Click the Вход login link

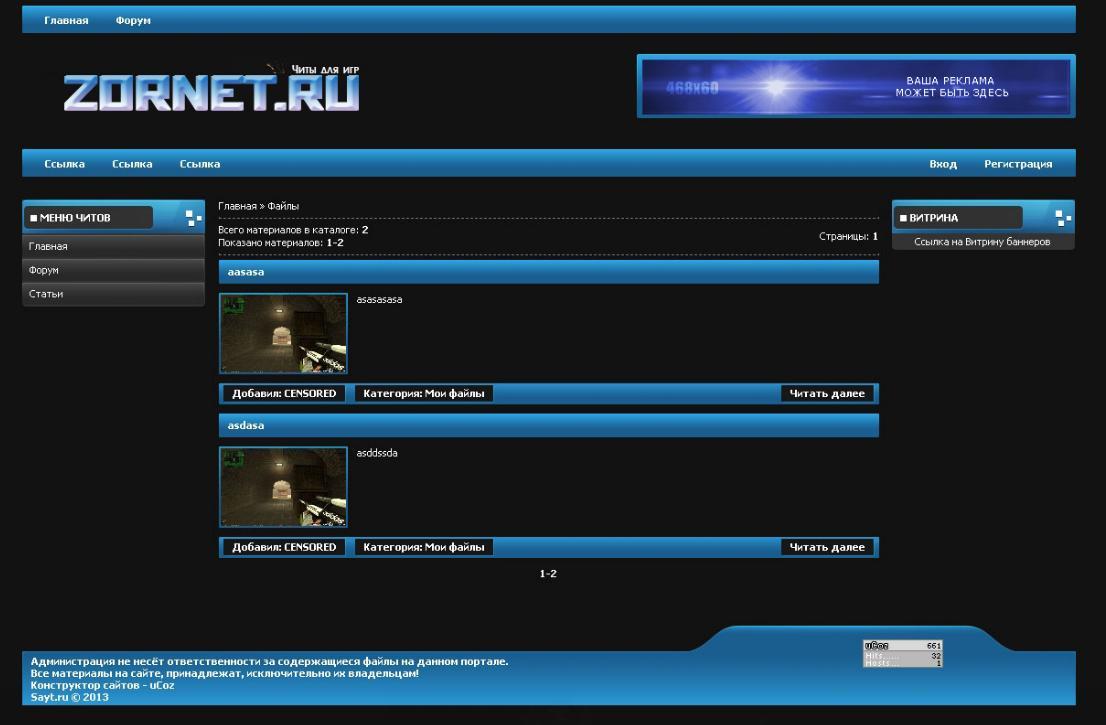coord(942,164)
